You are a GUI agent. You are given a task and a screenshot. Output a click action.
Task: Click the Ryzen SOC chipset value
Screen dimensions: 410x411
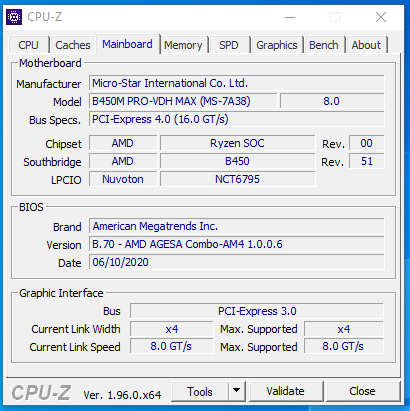(237, 143)
